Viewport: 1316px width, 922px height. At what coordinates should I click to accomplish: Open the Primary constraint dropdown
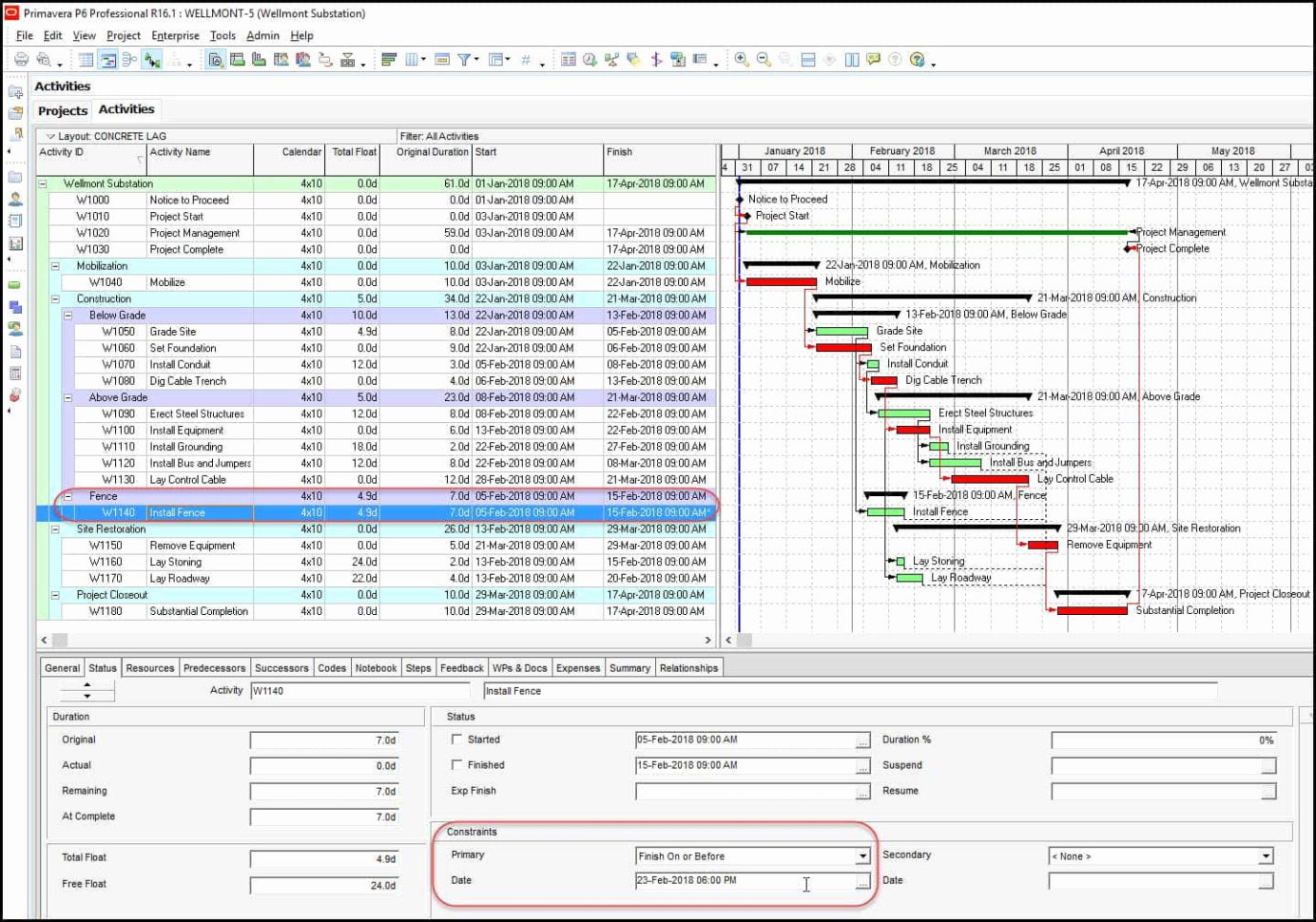862,855
